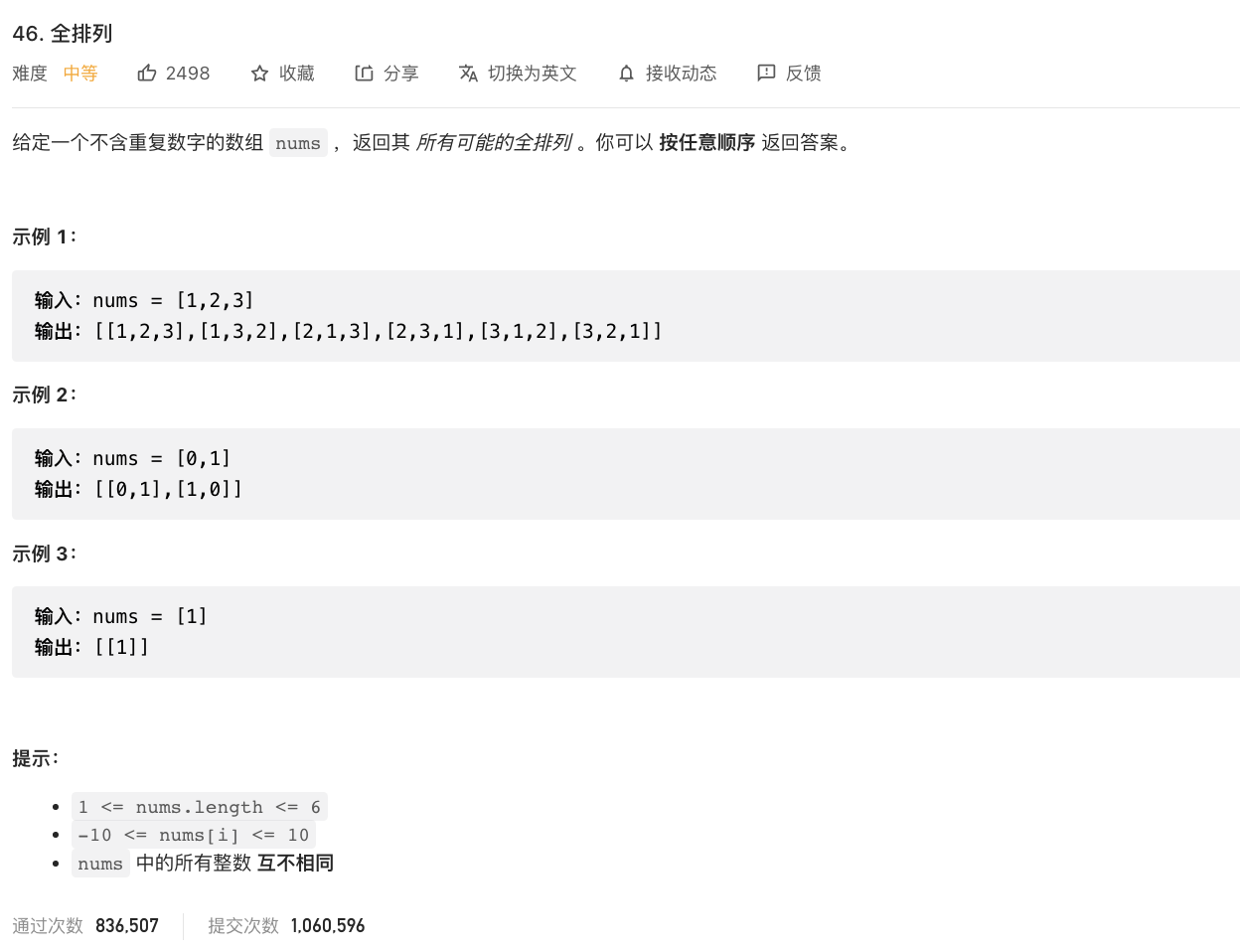
Task: Click the 中等 difficulty tag
Action: pos(80,74)
